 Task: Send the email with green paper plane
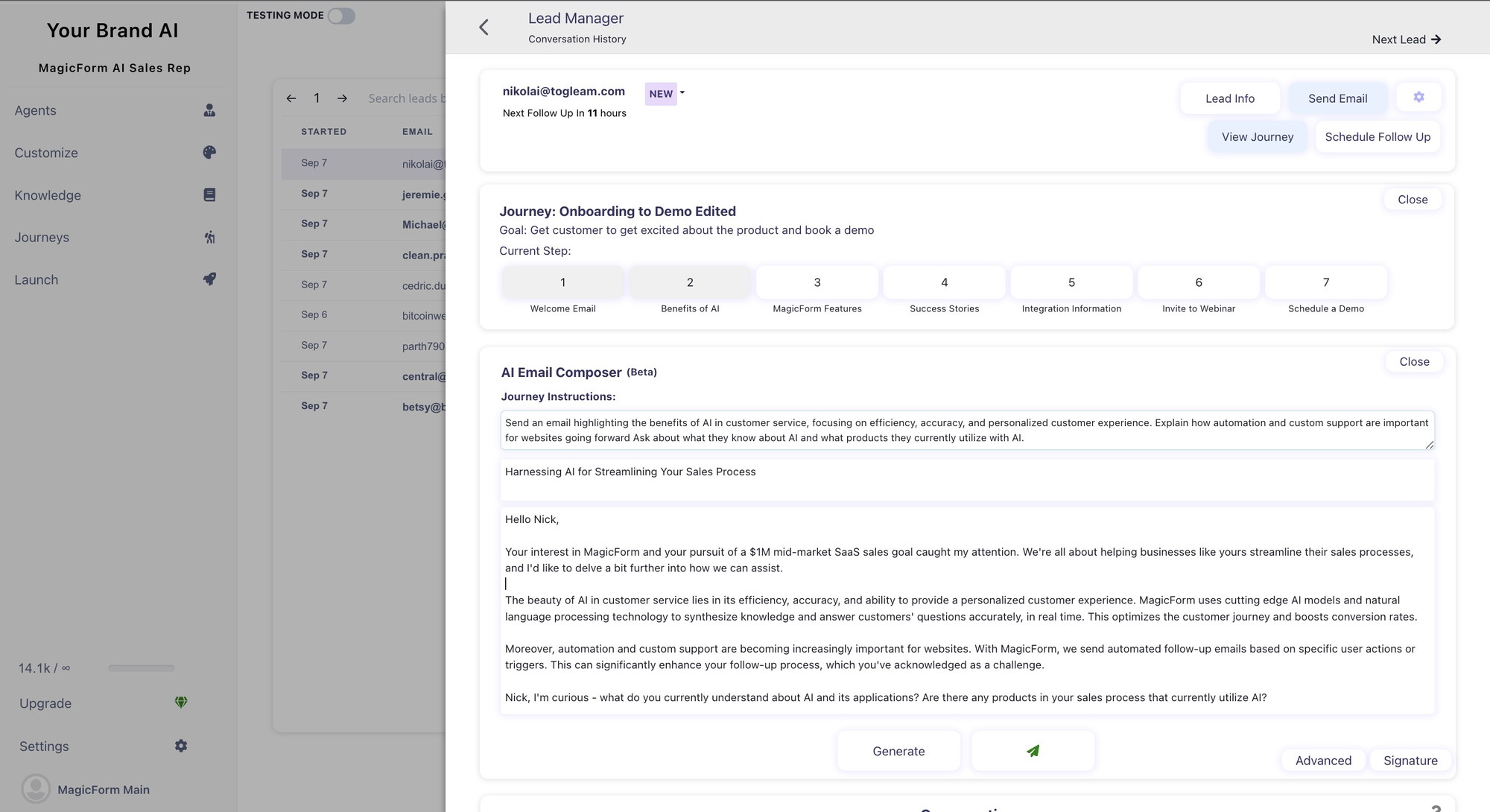pos(1033,751)
